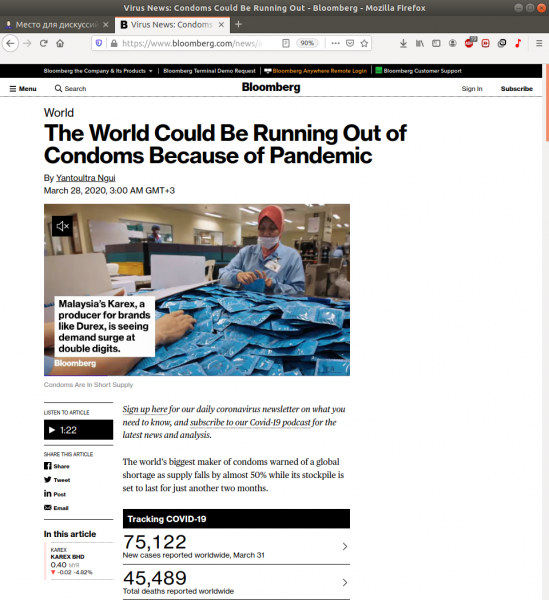Open 'Bloomberg Customer Support' link
The height and width of the screenshot is (600, 549).
click(x=419, y=71)
